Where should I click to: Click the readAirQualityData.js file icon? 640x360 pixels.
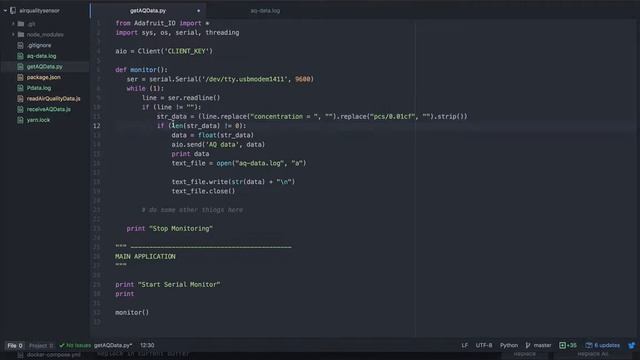point(20,98)
